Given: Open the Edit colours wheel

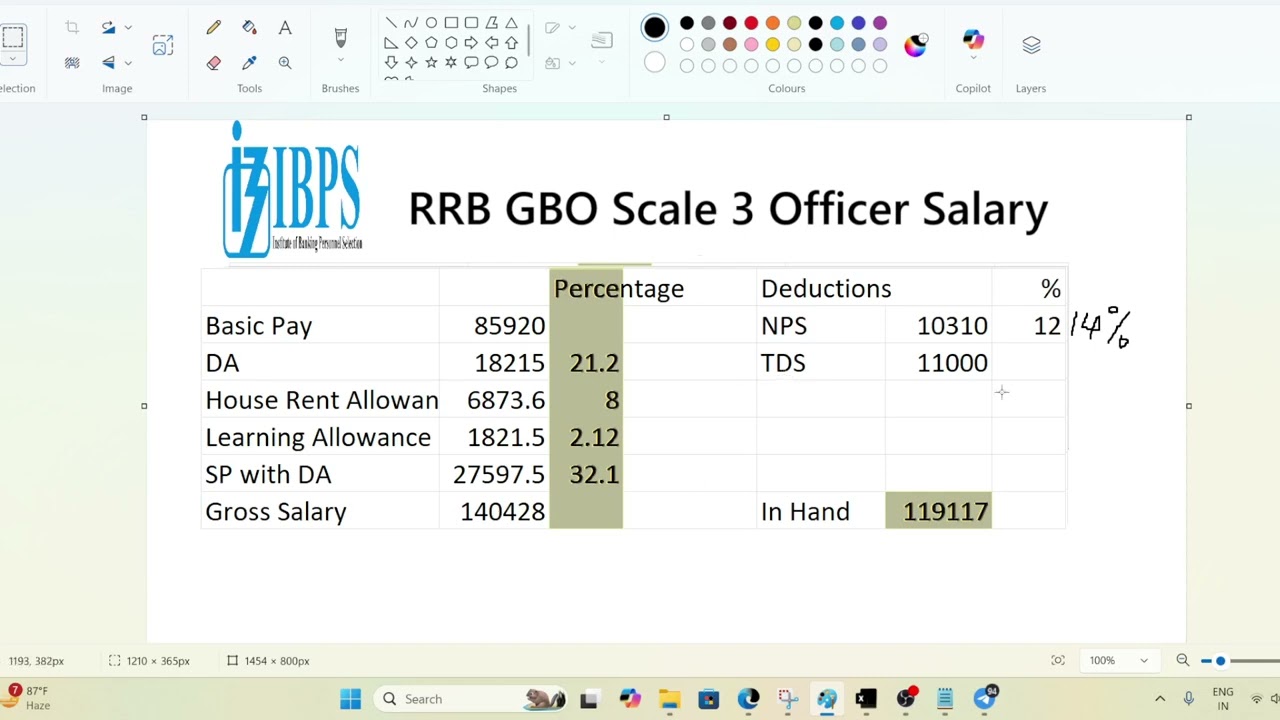Looking at the screenshot, I should 915,45.
